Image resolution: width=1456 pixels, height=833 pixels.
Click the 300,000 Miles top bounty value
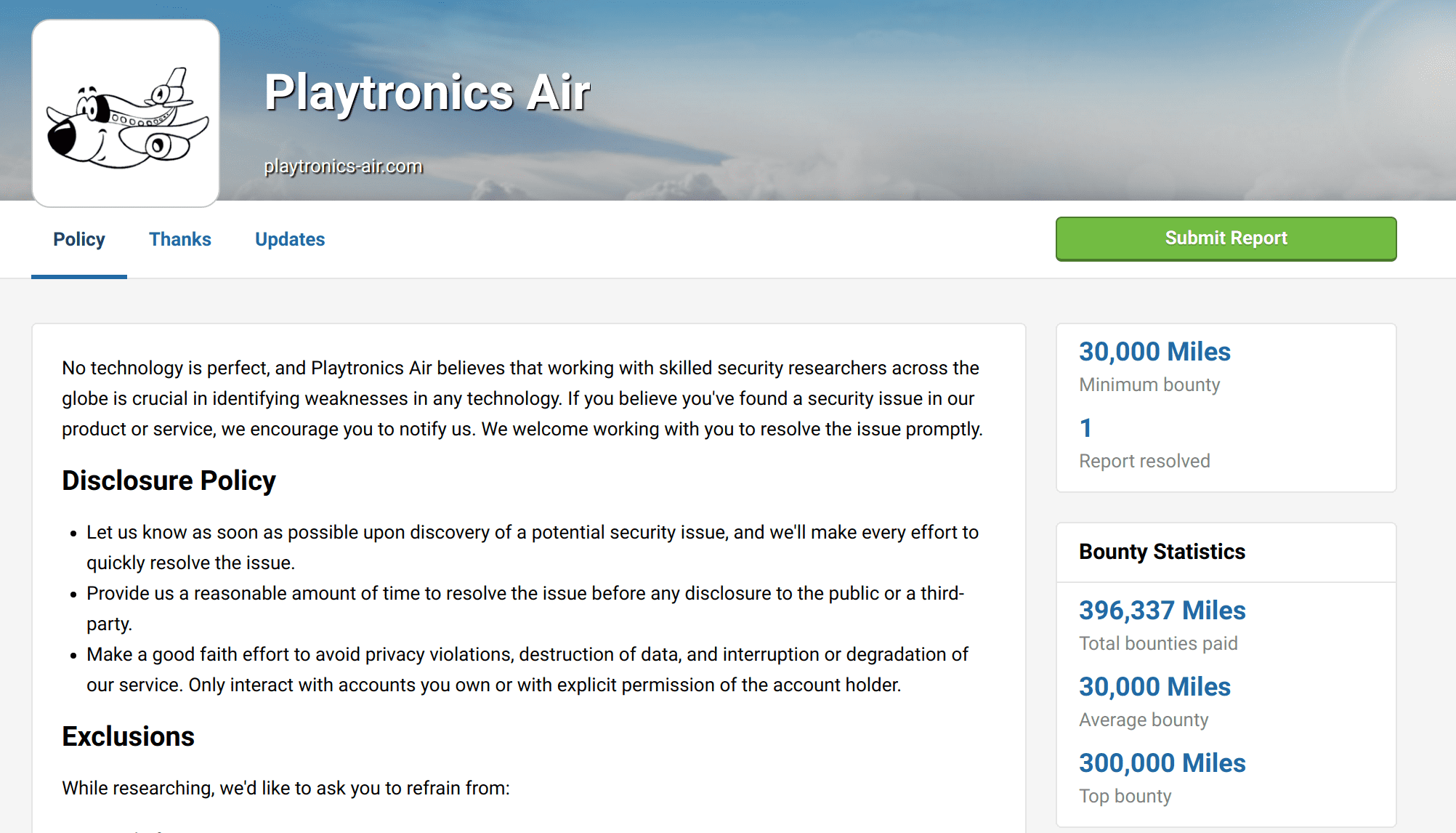click(x=1162, y=763)
